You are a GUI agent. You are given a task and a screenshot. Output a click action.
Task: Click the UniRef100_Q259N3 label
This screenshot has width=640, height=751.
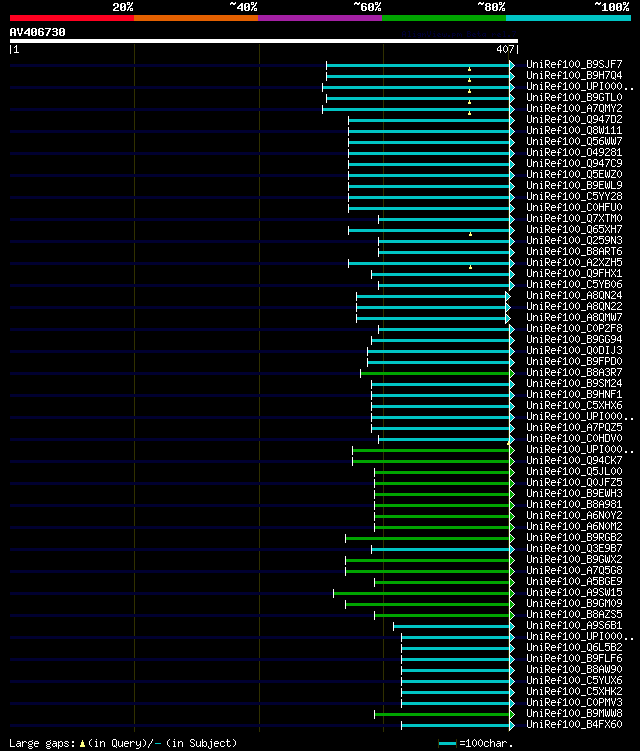pos(574,240)
